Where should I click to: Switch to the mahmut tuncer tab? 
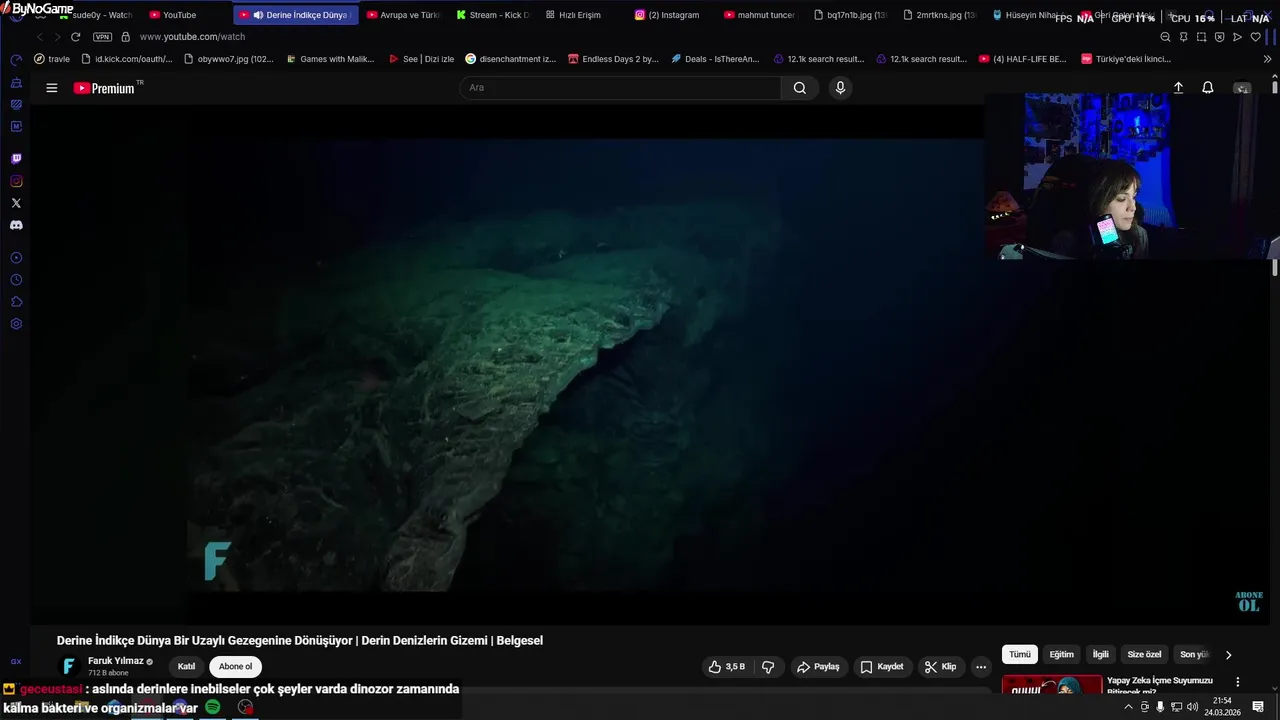tap(760, 15)
